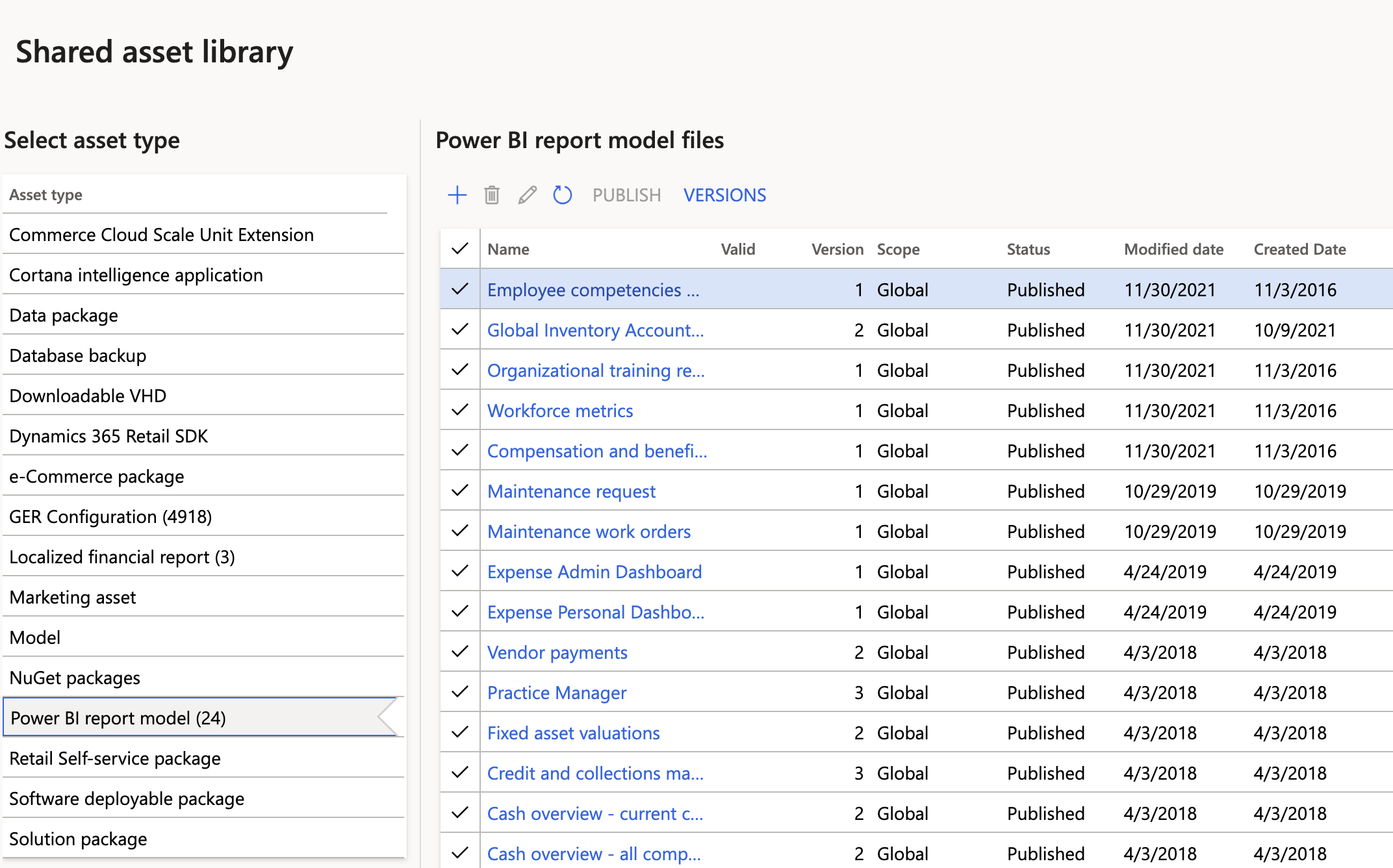Click the refresh circular arrow icon

[562, 195]
